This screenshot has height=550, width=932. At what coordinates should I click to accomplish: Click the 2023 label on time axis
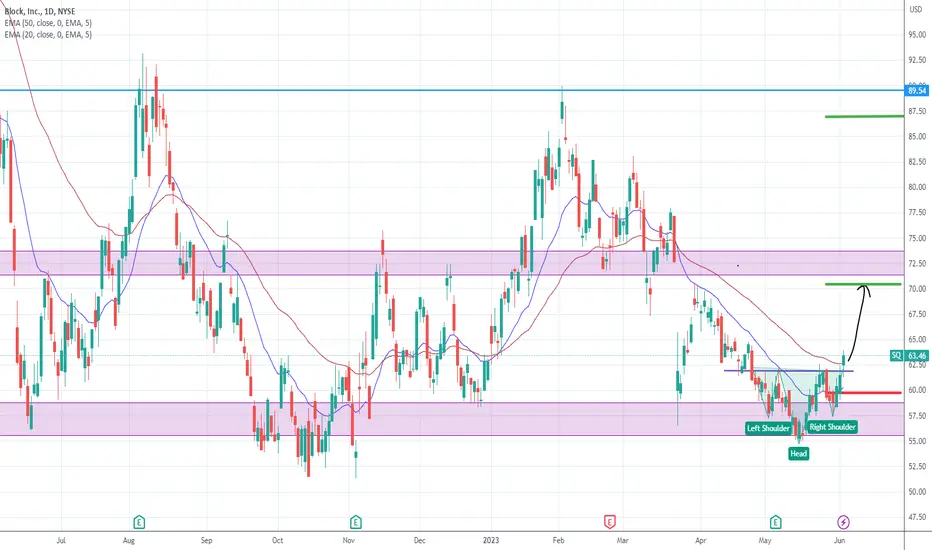491,540
